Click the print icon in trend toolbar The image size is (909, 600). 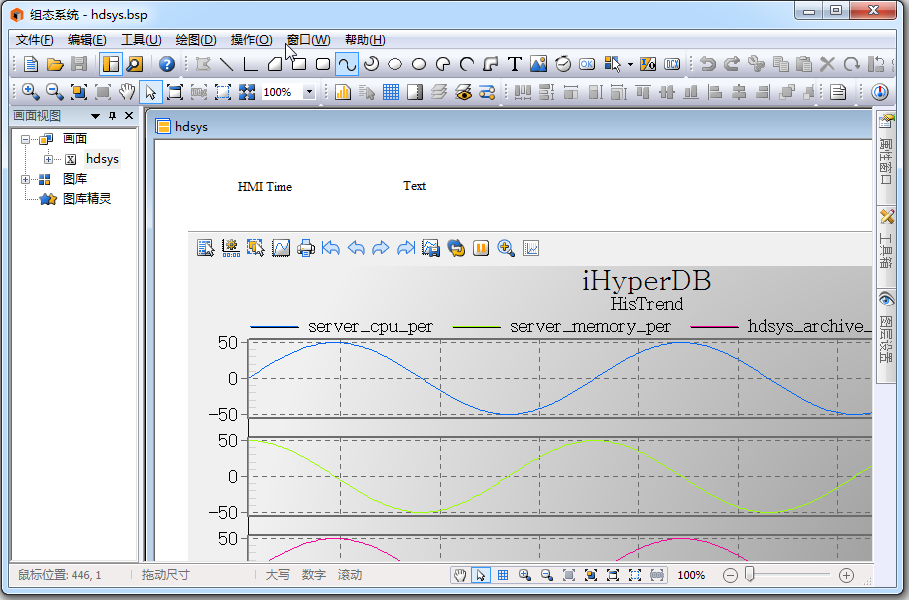point(306,248)
